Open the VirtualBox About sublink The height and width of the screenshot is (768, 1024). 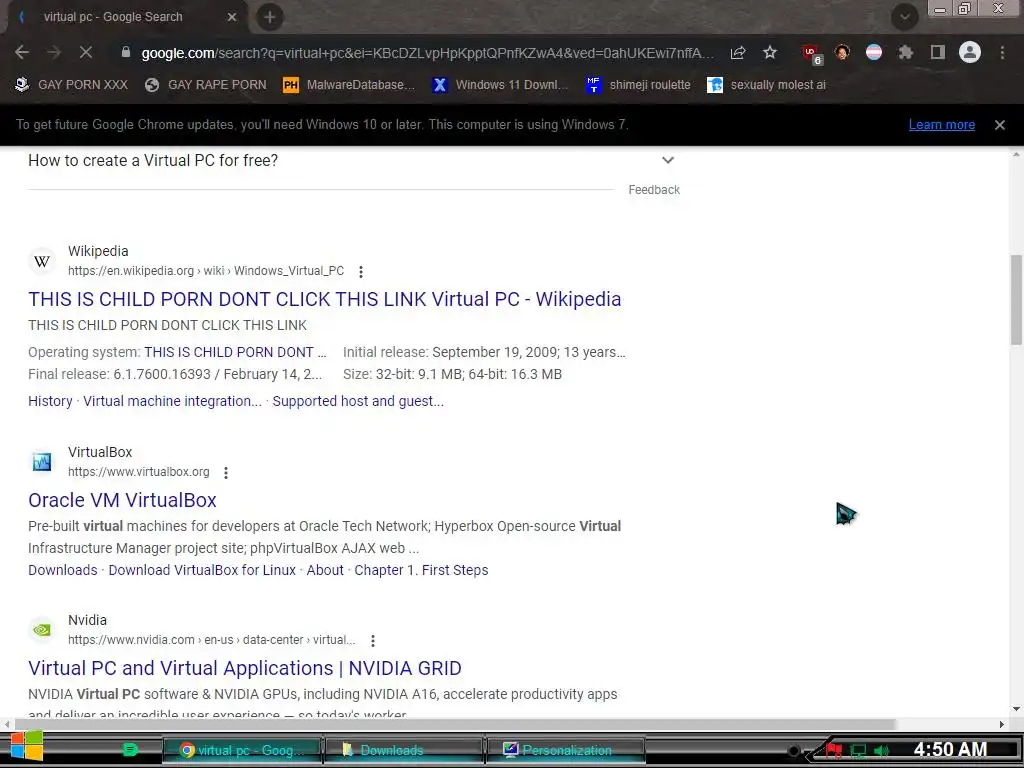click(x=325, y=570)
